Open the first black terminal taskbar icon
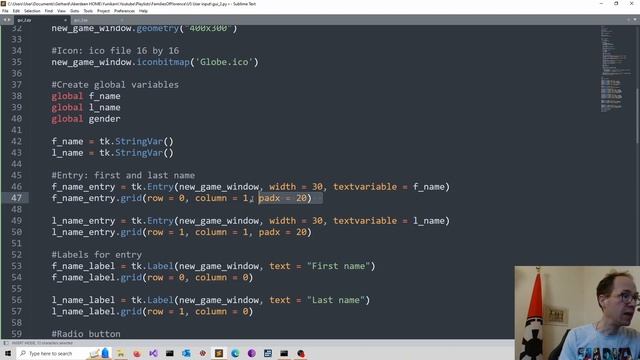The width and height of the screenshot is (640, 360). [x=170, y=353]
